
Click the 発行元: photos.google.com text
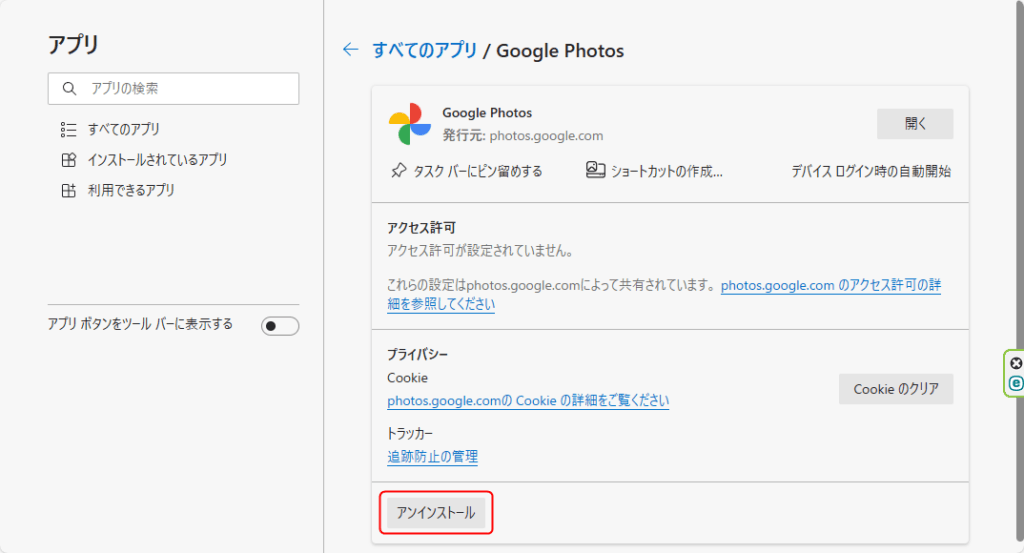click(522, 135)
